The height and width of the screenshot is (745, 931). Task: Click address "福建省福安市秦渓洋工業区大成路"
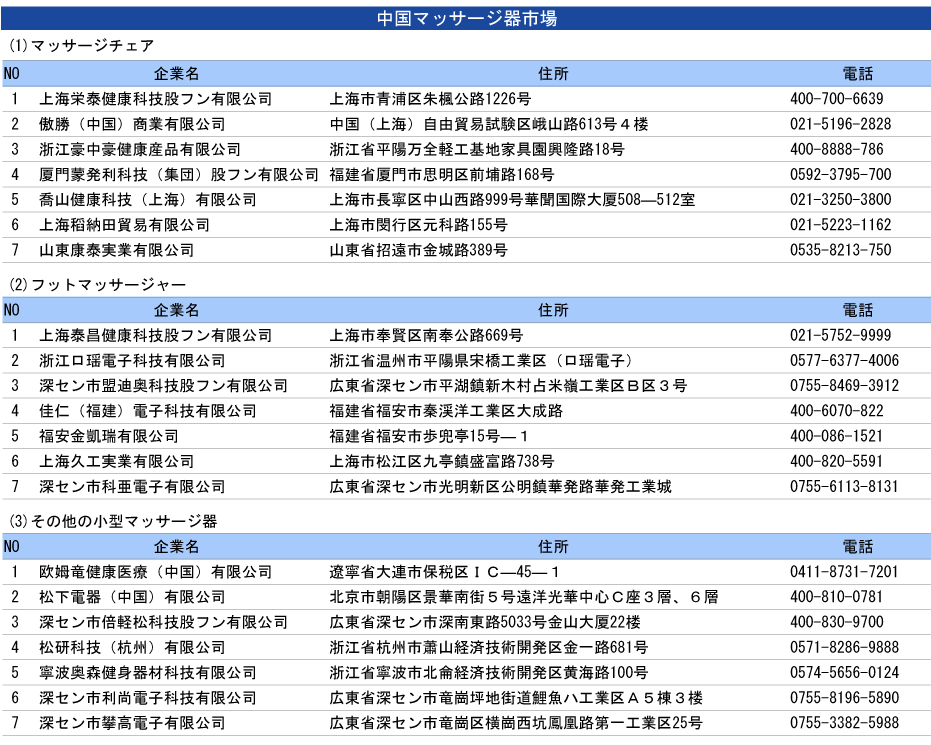pos(446,411)
